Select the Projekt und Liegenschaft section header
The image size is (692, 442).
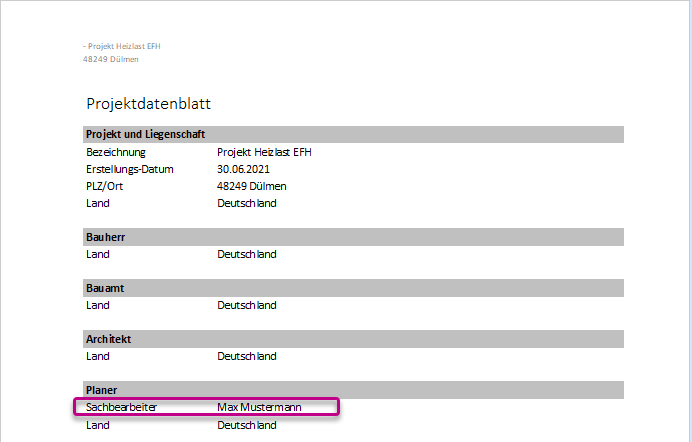click(x=353, y=134)
